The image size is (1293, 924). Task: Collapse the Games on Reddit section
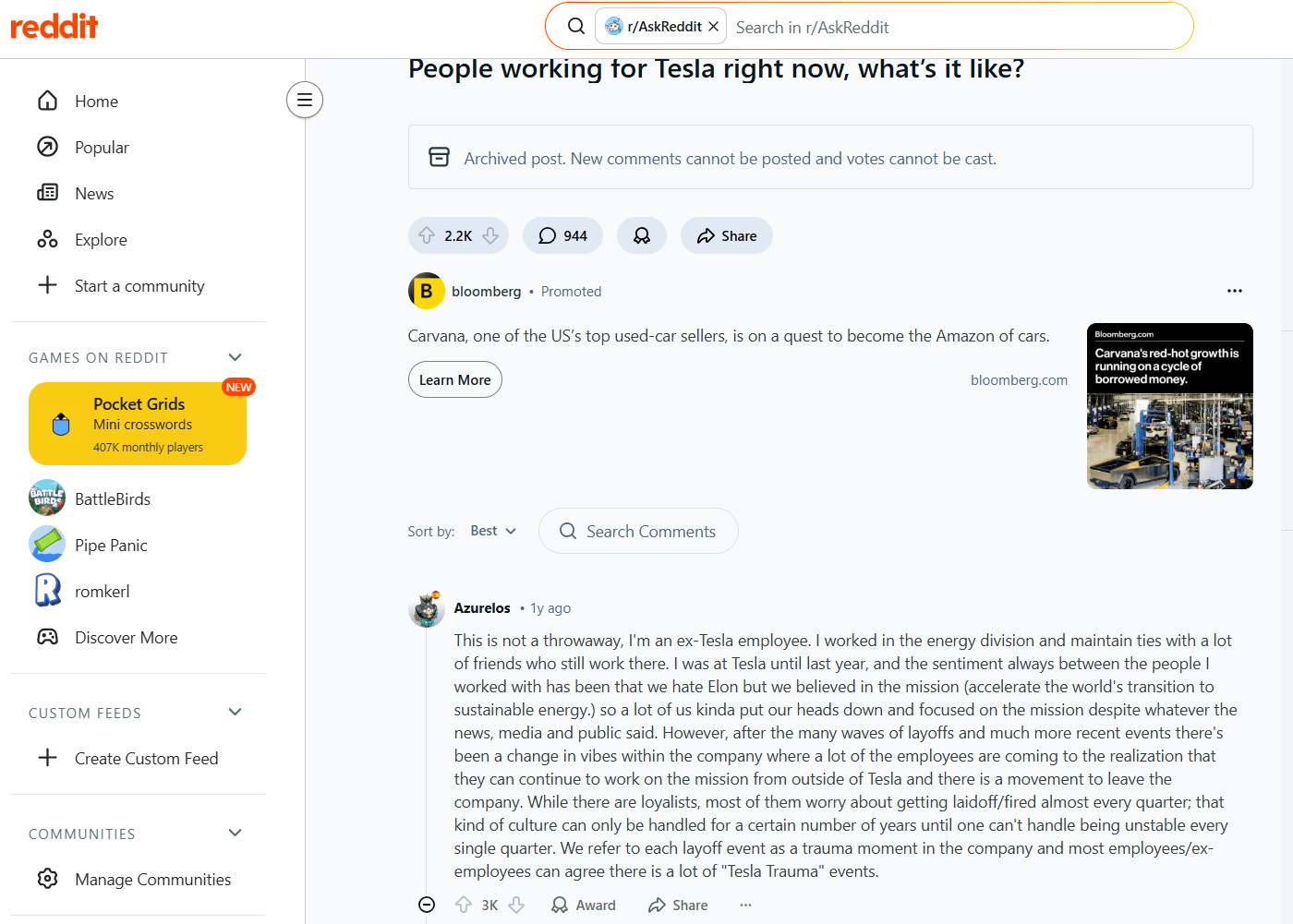coord(235,357)
